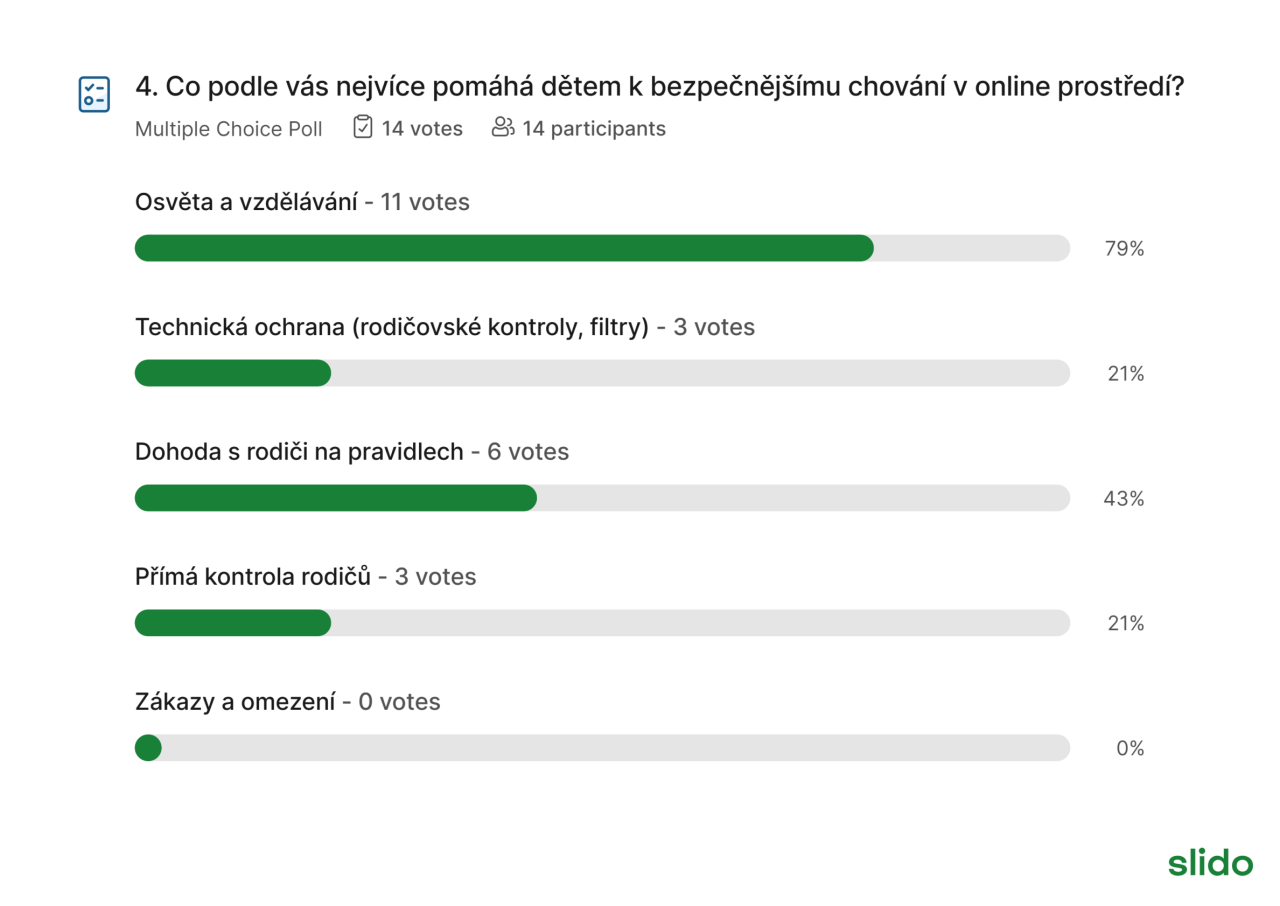Select Dohoda s rodiči na pravidlech label

[299, 452]
